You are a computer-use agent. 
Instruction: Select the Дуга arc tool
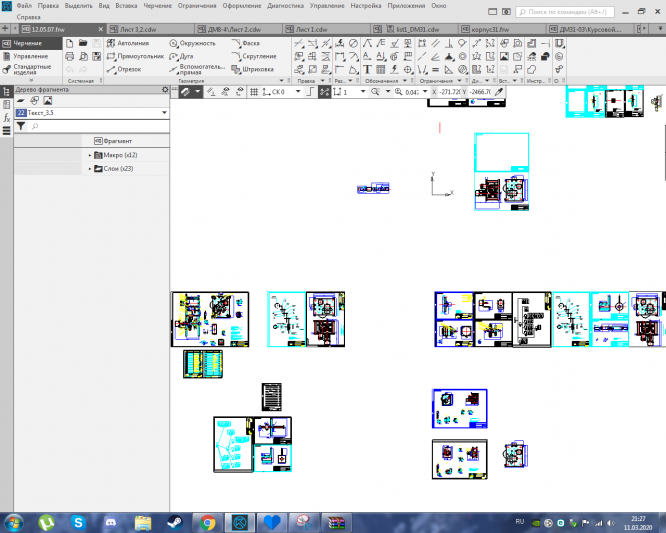(x=181, y=56)
